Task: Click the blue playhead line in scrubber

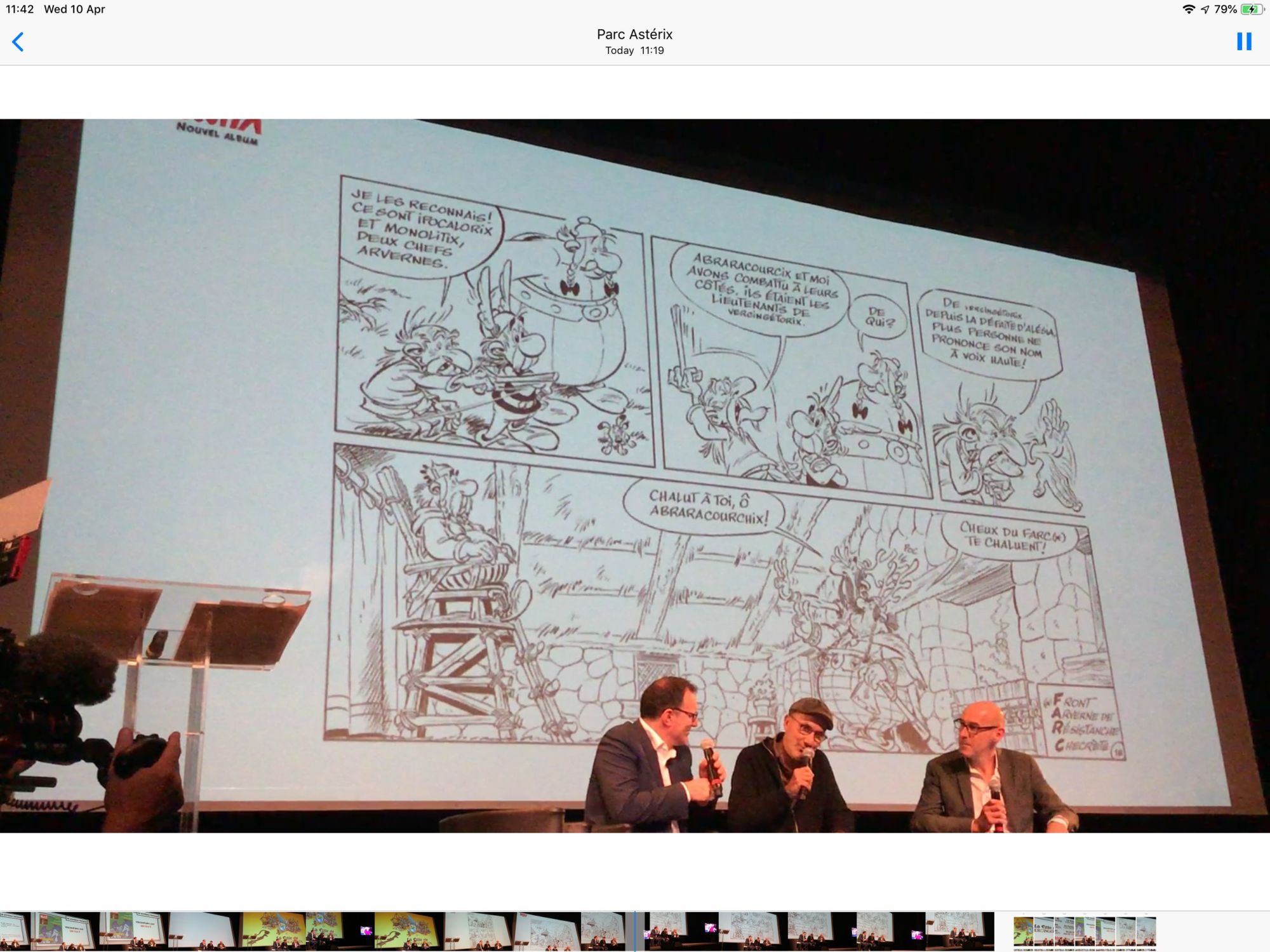Action: 635,931
